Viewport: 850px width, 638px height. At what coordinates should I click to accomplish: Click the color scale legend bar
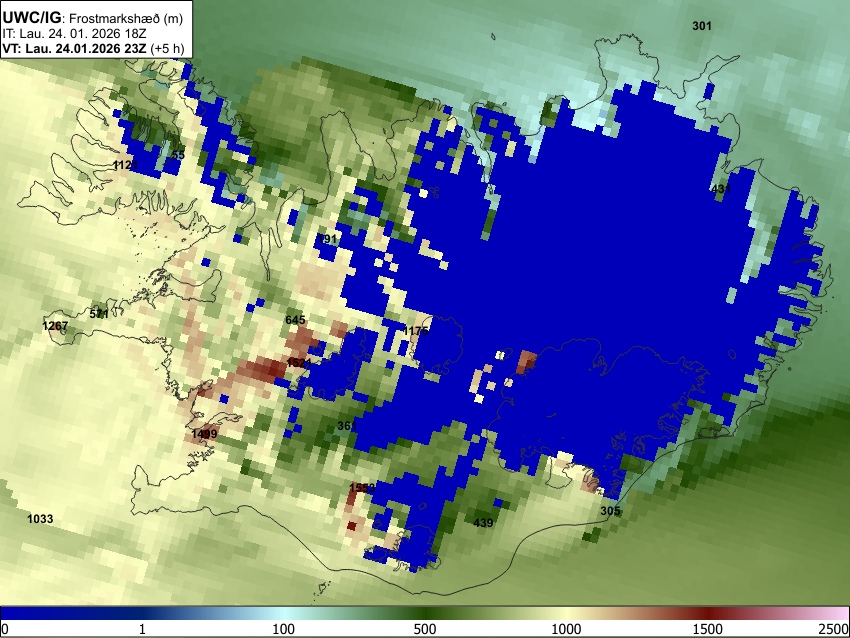(425, 614)
